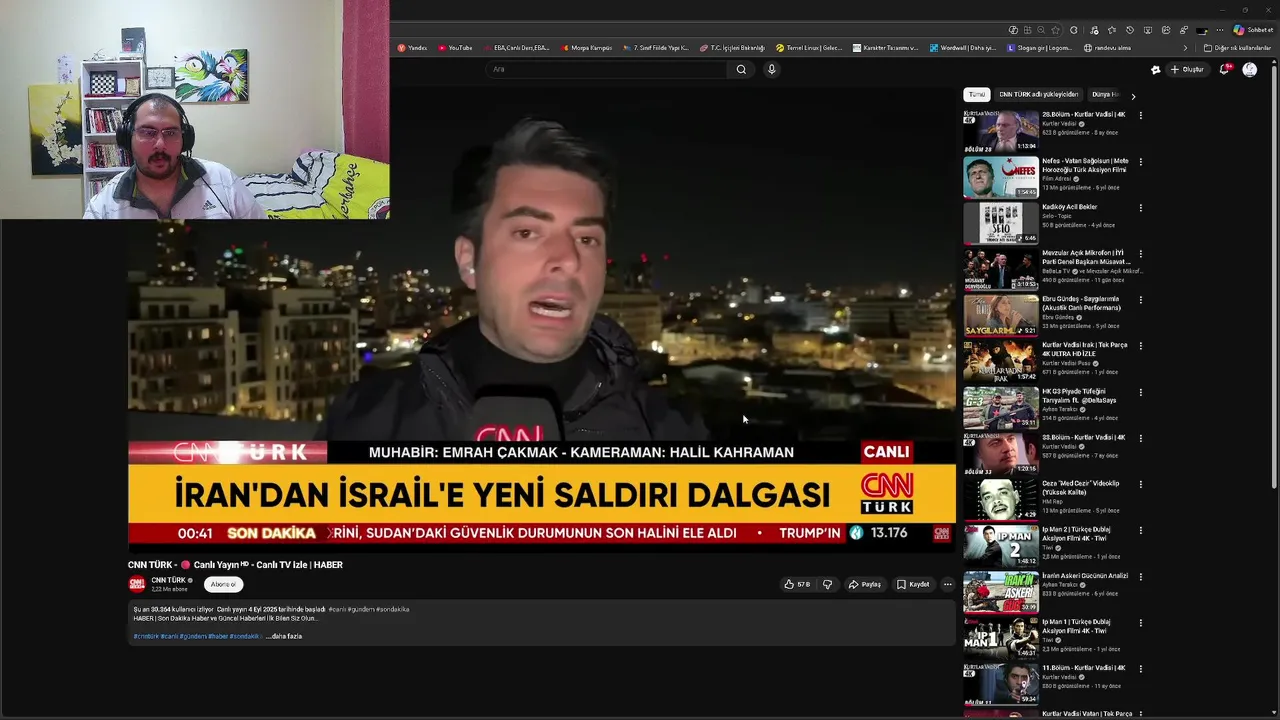
Task: Dislike the CNN TÜRK live video
Action: [x=827, y=584]
